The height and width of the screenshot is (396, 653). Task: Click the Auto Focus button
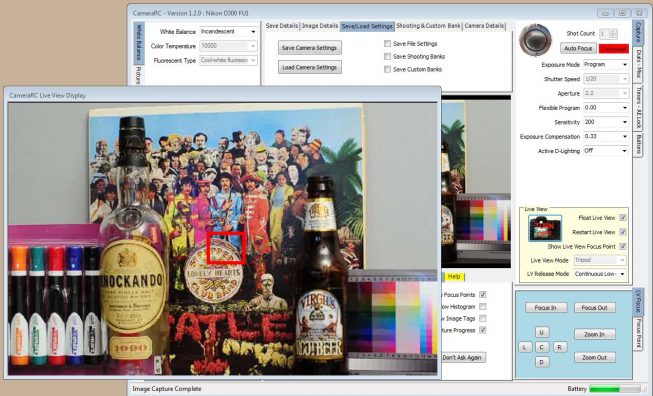coord(578,48)
